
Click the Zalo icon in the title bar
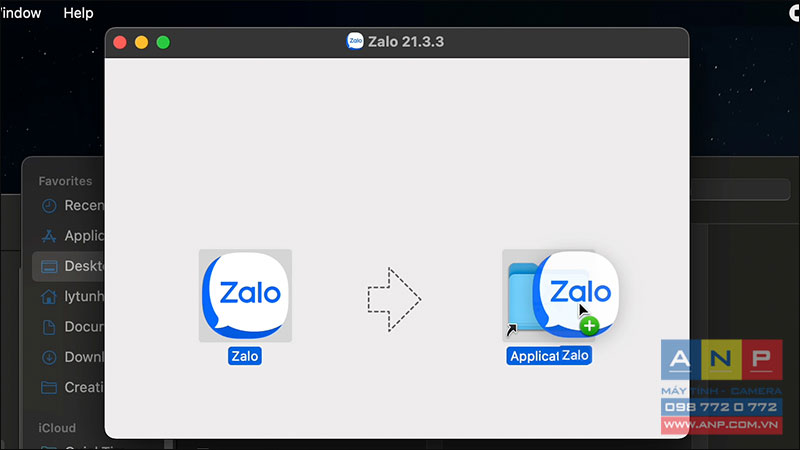[355, 41]
